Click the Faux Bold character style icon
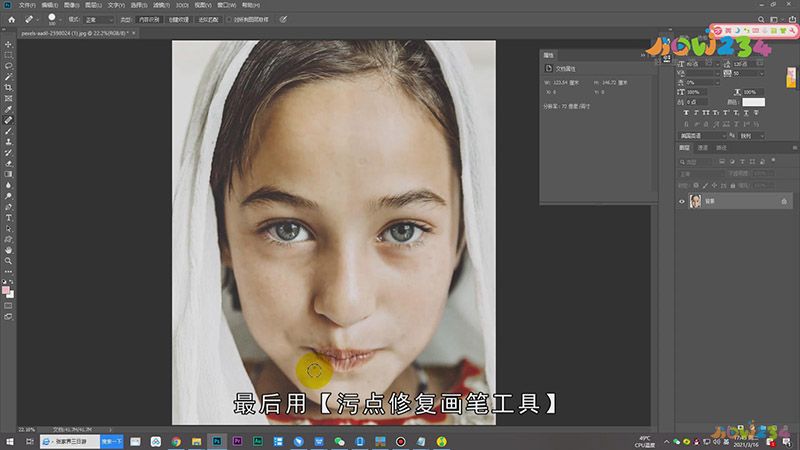The height and width of the screenshot is (450, 800). coord(686,113)
